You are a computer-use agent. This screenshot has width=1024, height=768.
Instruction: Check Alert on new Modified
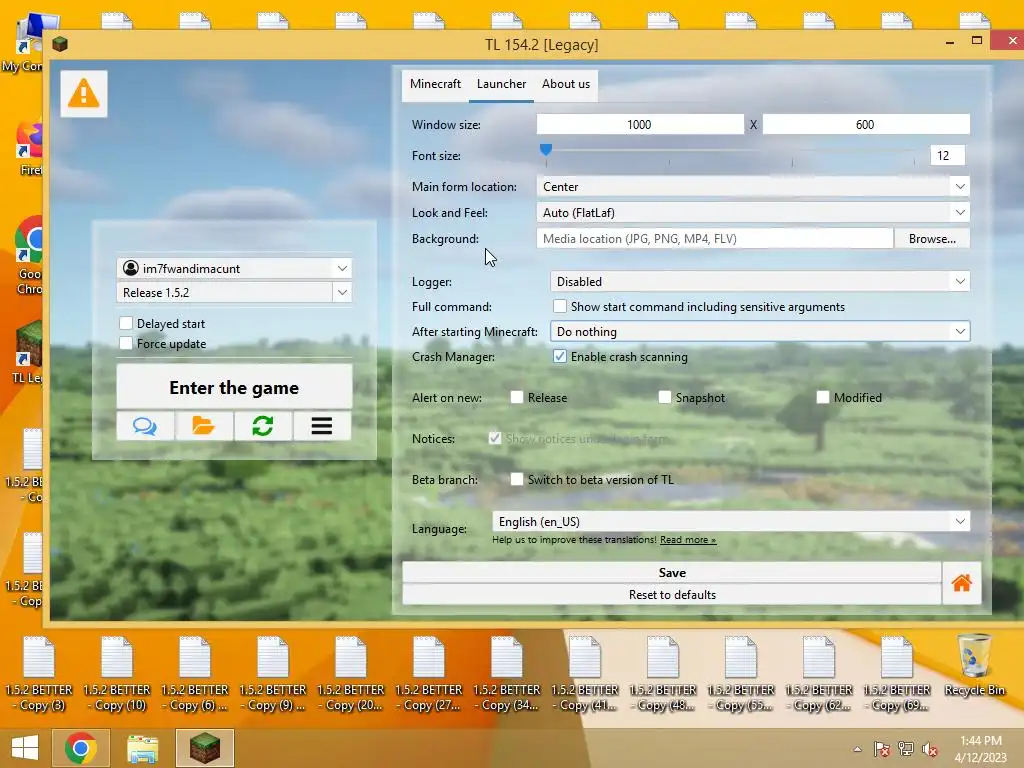[x=823, y=397]
